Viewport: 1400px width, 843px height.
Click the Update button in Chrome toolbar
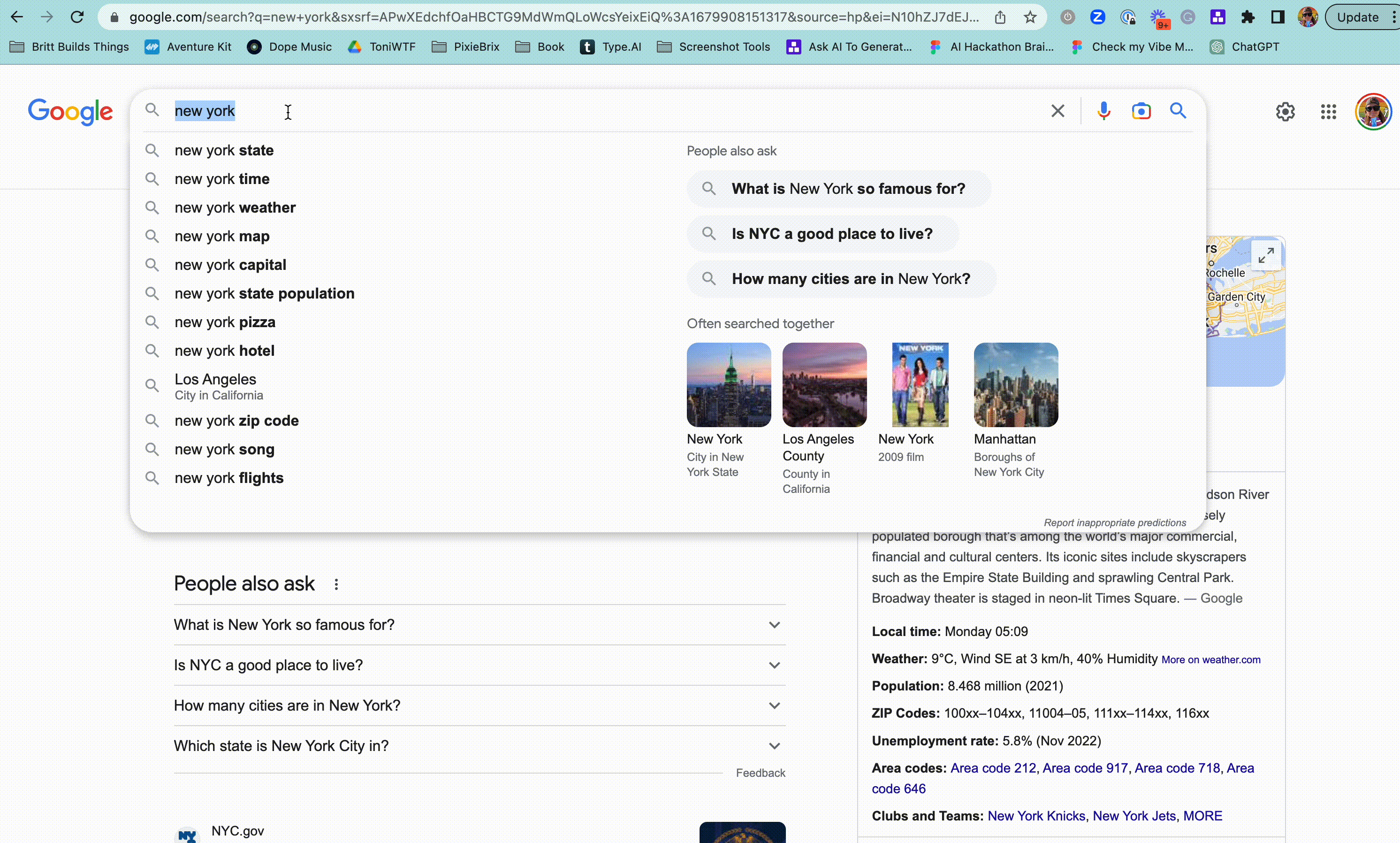1357,17
